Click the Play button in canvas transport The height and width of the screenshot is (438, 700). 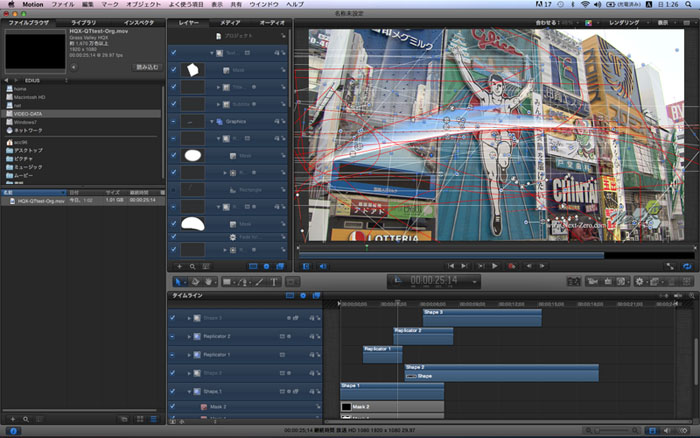point(495,266)
